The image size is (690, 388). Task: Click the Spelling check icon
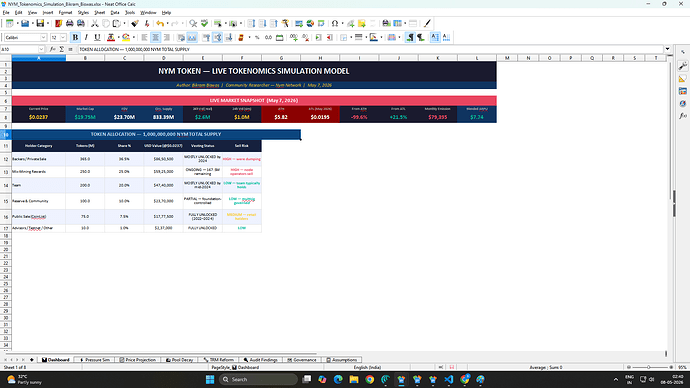click(x=205, y=23)
